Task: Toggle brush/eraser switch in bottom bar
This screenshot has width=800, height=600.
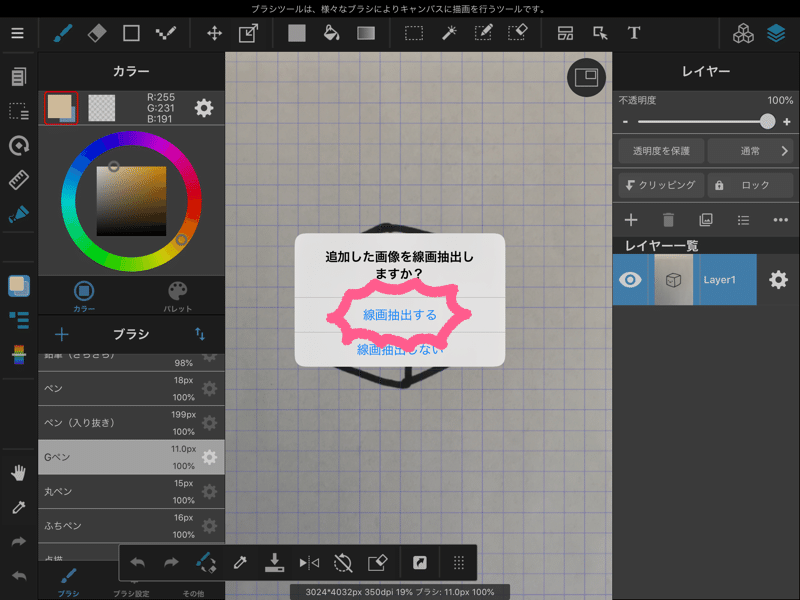Action: click(x=206, y=563)
